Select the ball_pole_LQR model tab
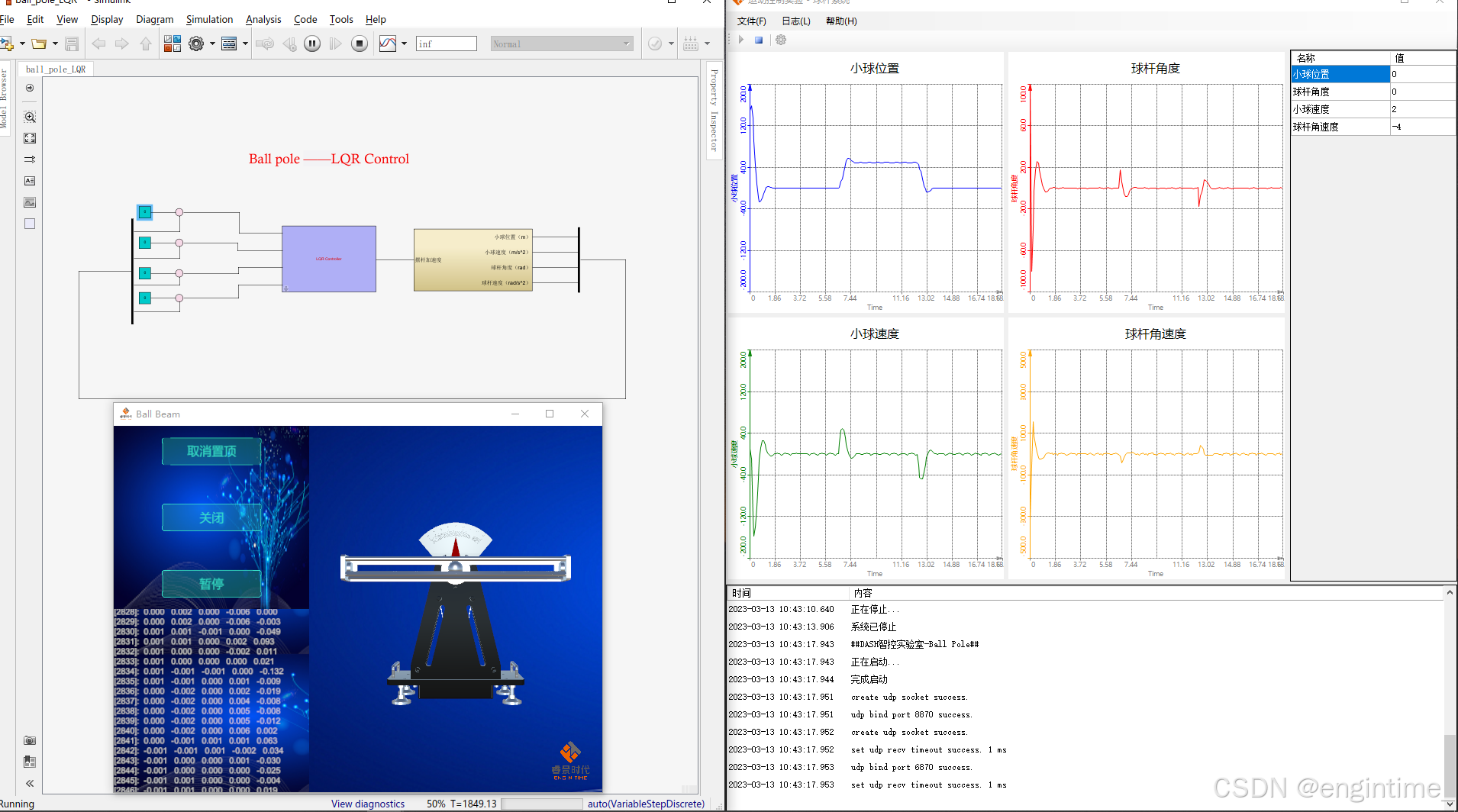Screen dimensions: 1458x812 pos(55,69)
